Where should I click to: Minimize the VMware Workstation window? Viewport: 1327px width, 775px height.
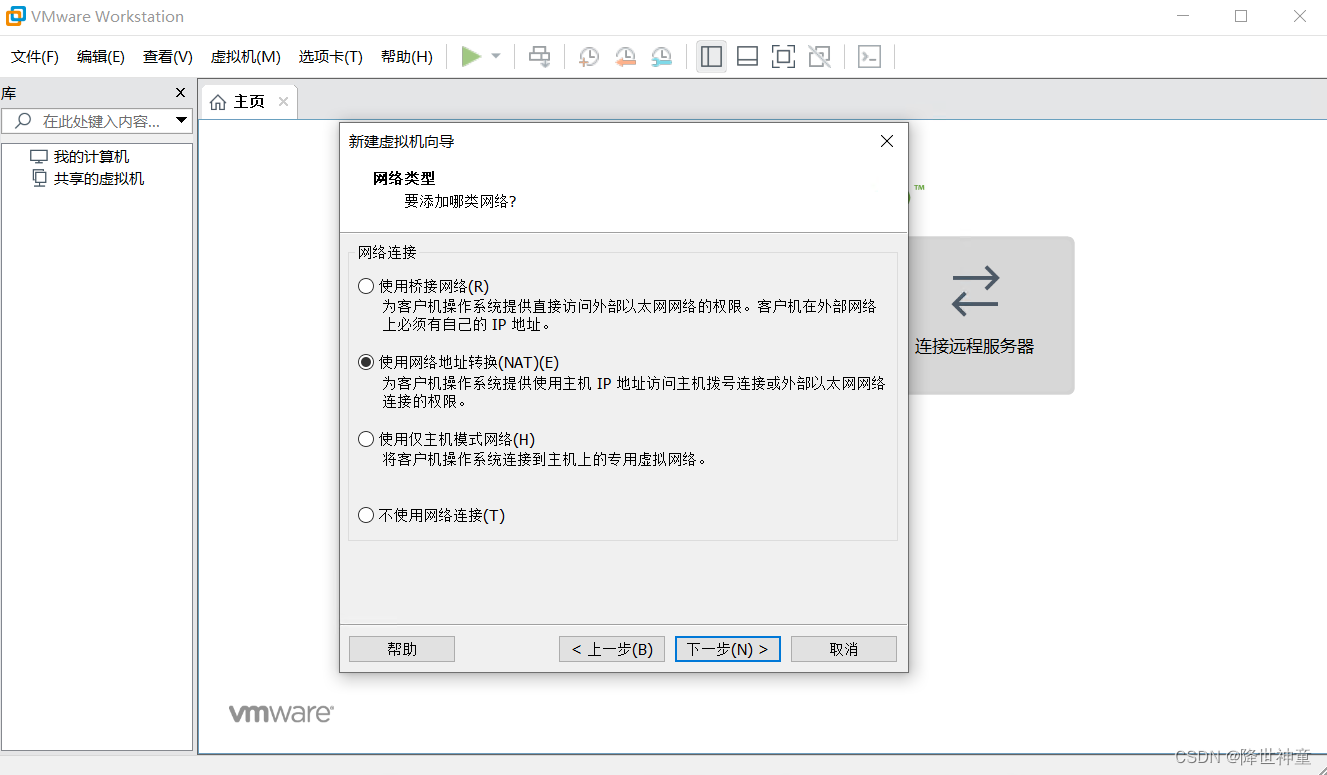coord(1182,16)
